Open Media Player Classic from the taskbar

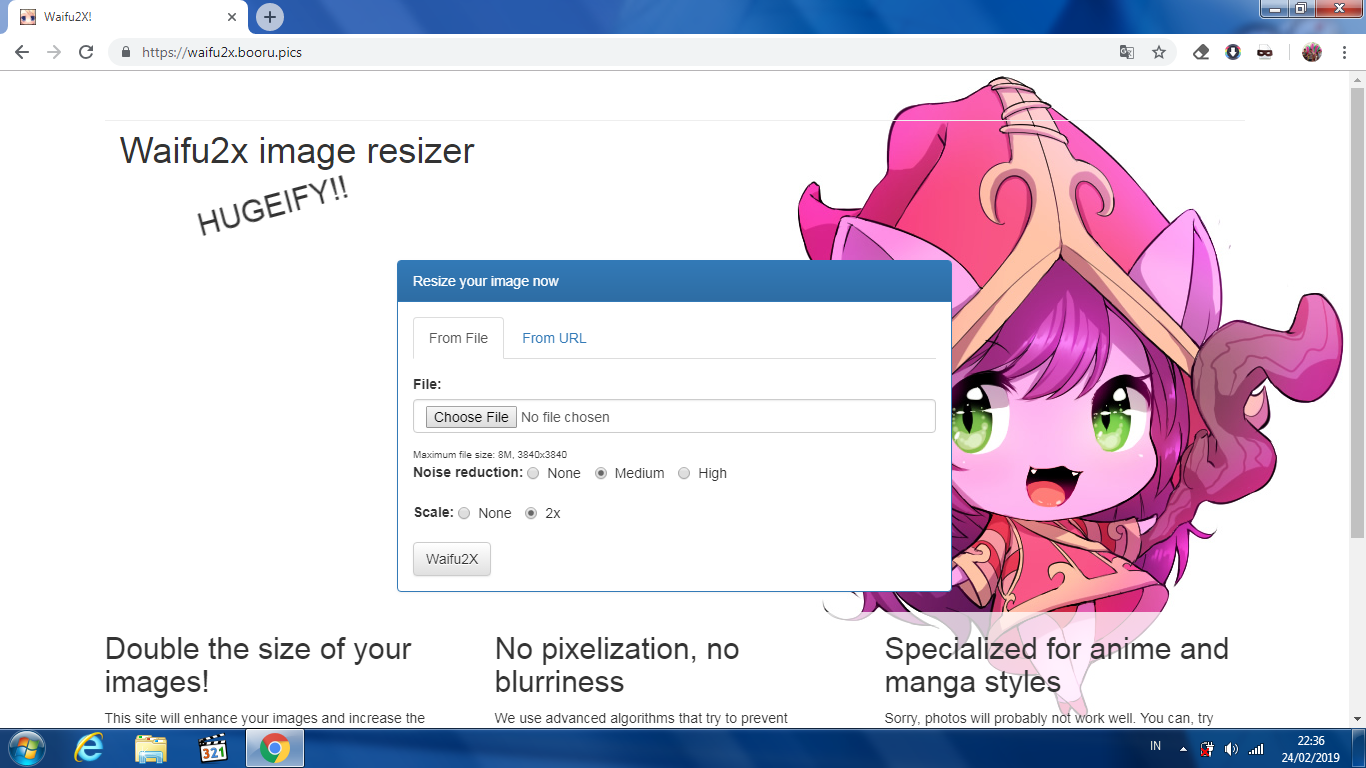212,748
